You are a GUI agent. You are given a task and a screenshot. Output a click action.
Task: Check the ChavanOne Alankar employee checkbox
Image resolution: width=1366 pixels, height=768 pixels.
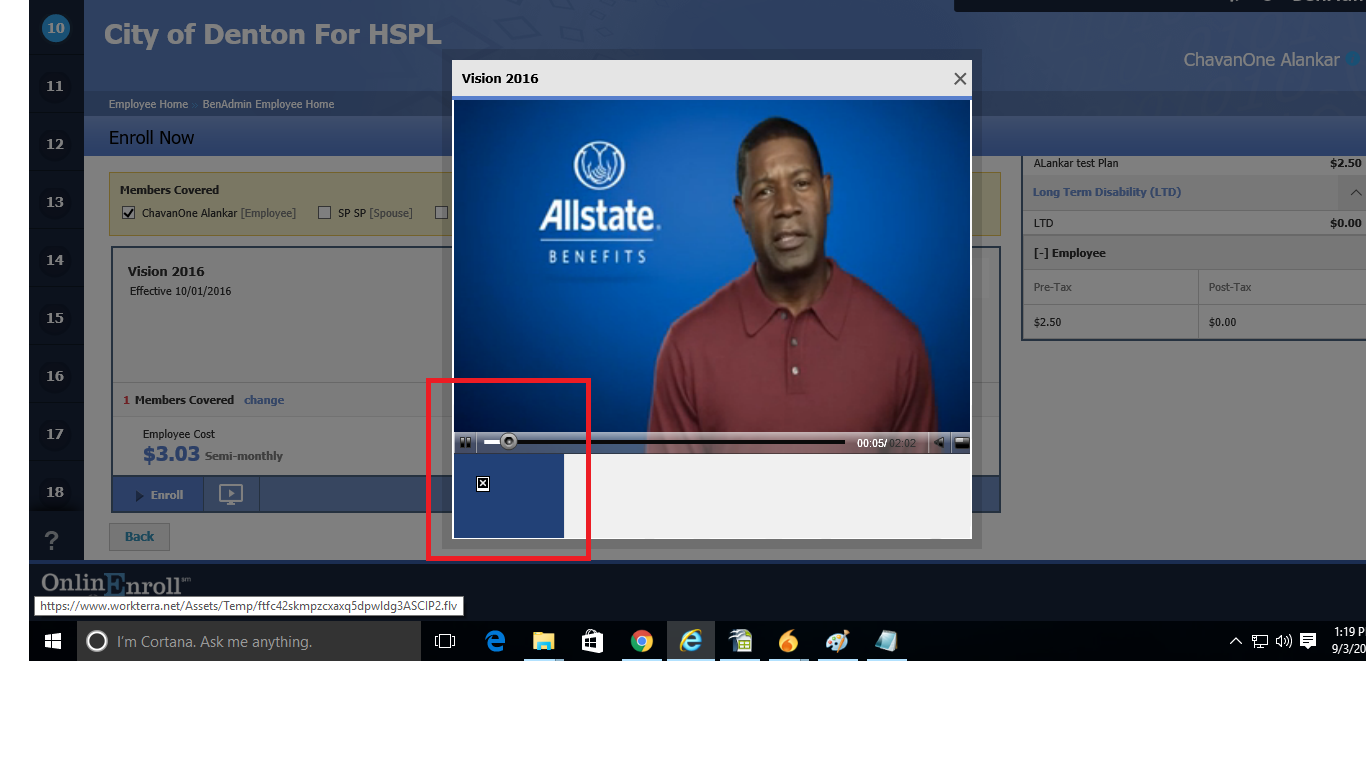coord(128,213)
